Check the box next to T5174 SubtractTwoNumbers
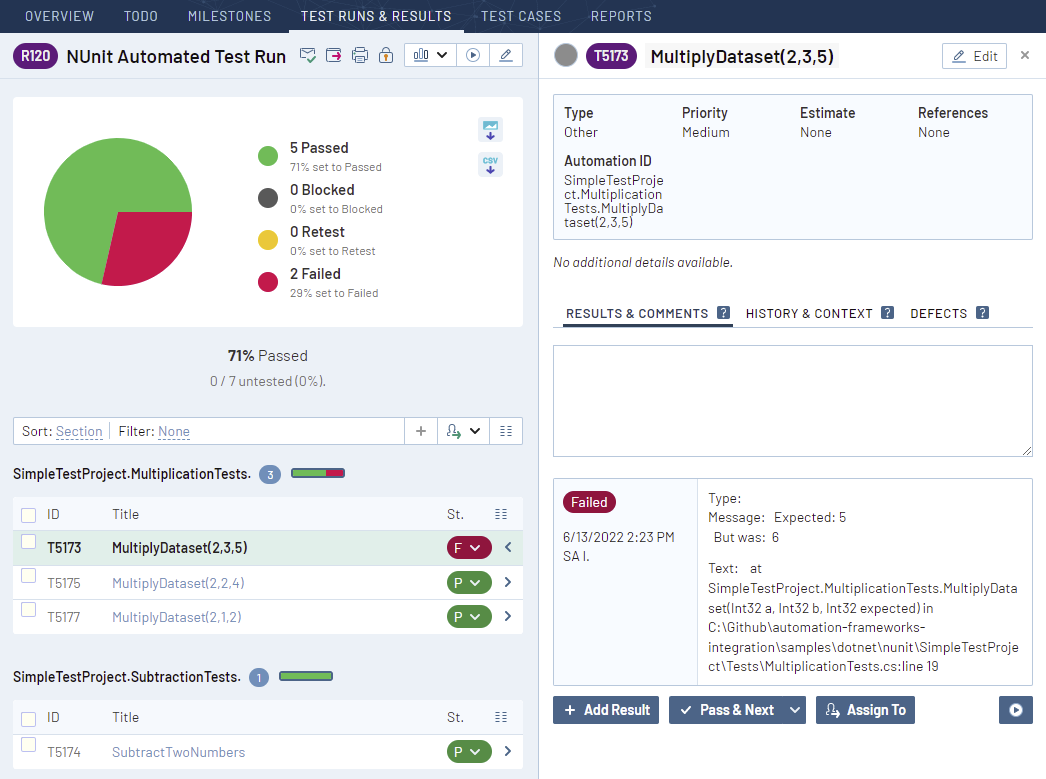The height and width of the screenshot is (779, 1046). coord(29,745)
